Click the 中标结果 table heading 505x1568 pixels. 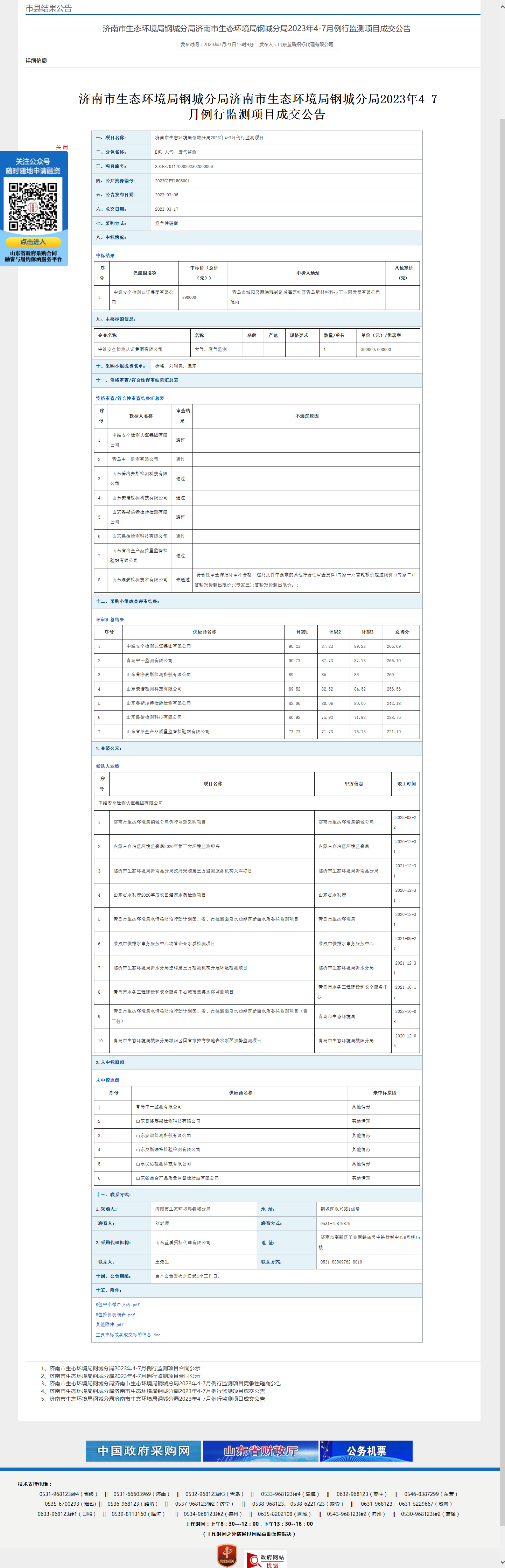pos(105,255)
